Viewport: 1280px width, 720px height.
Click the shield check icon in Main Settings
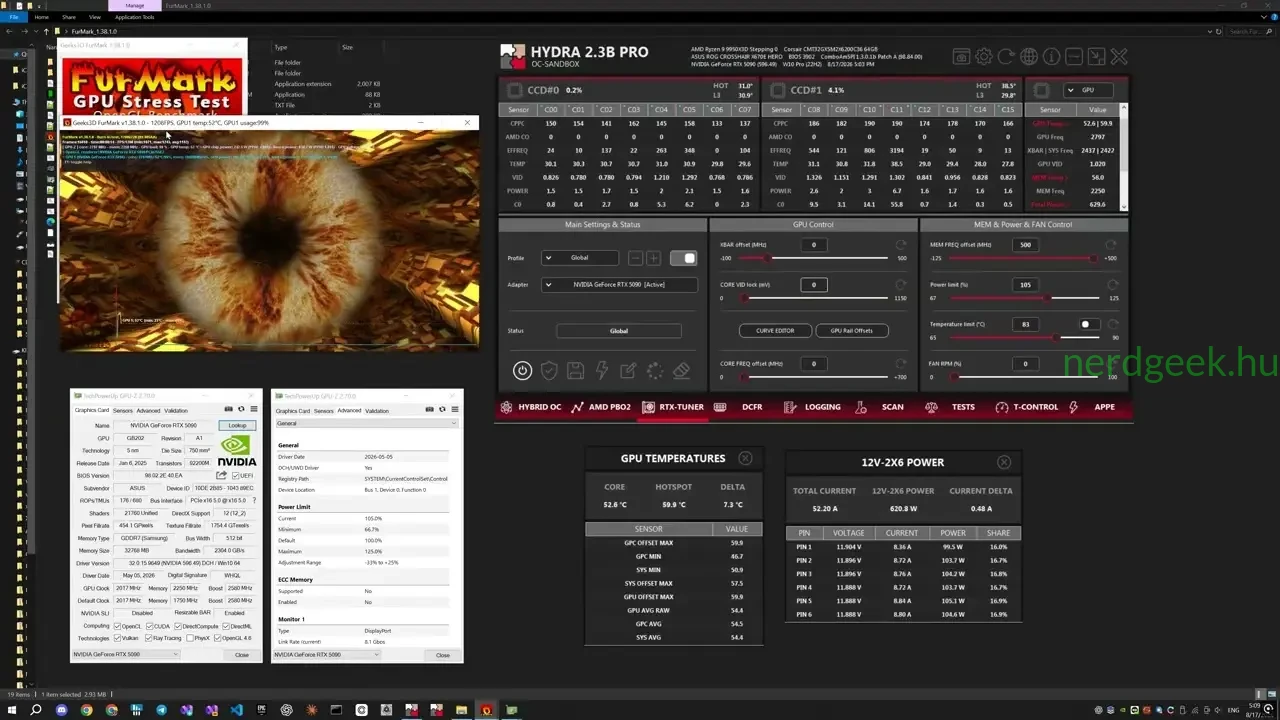(549, 370)
